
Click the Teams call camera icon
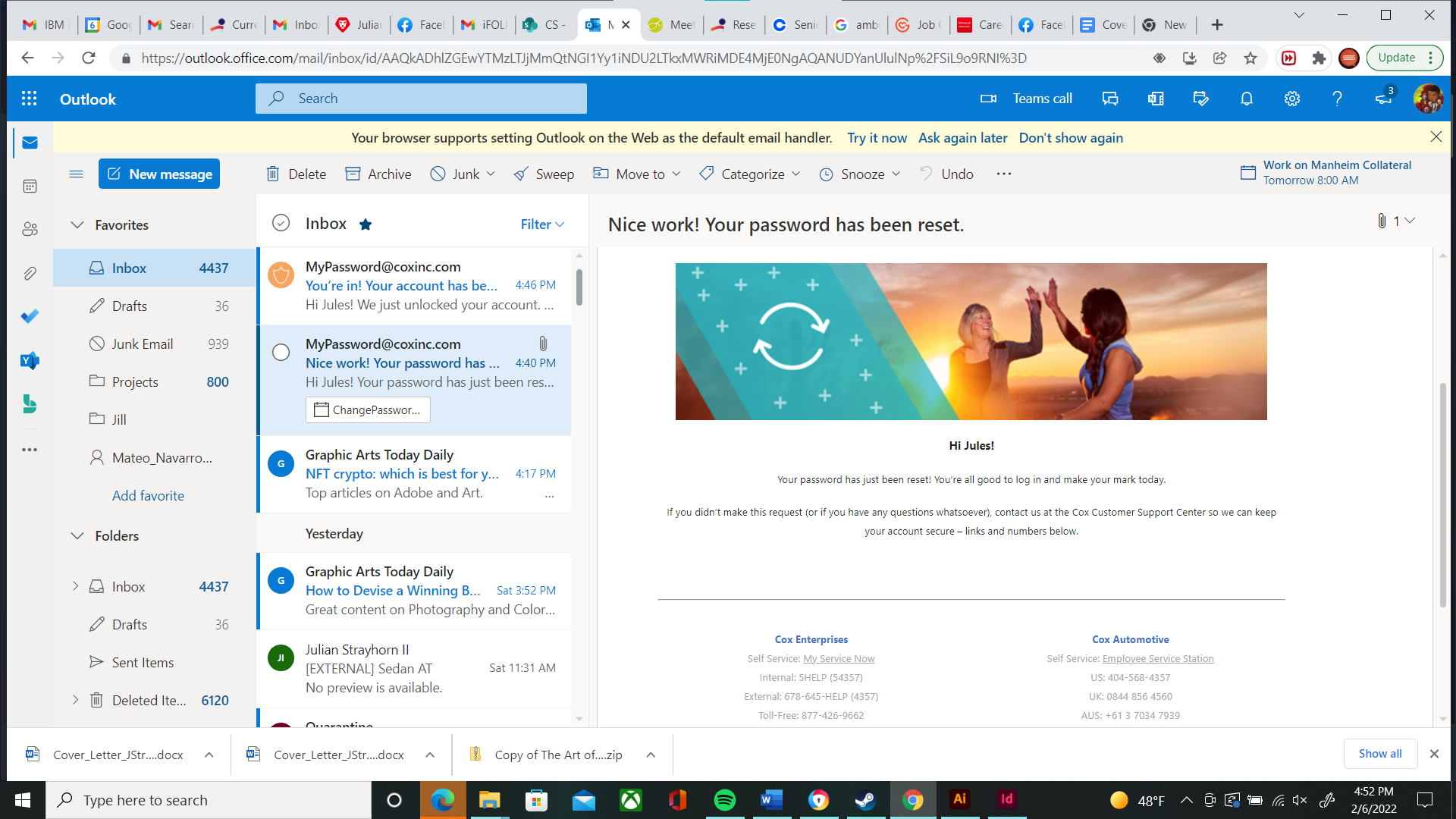coord(988,99)
